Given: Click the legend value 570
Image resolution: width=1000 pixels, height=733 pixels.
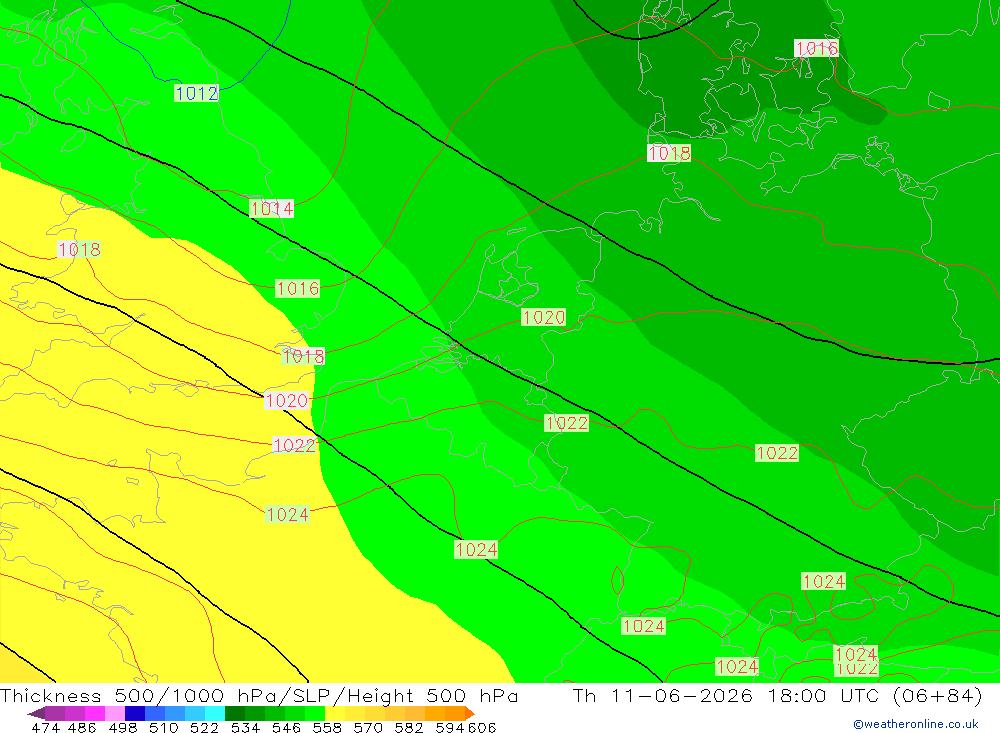Looking at the screenshot, I should tap(367, 727).
